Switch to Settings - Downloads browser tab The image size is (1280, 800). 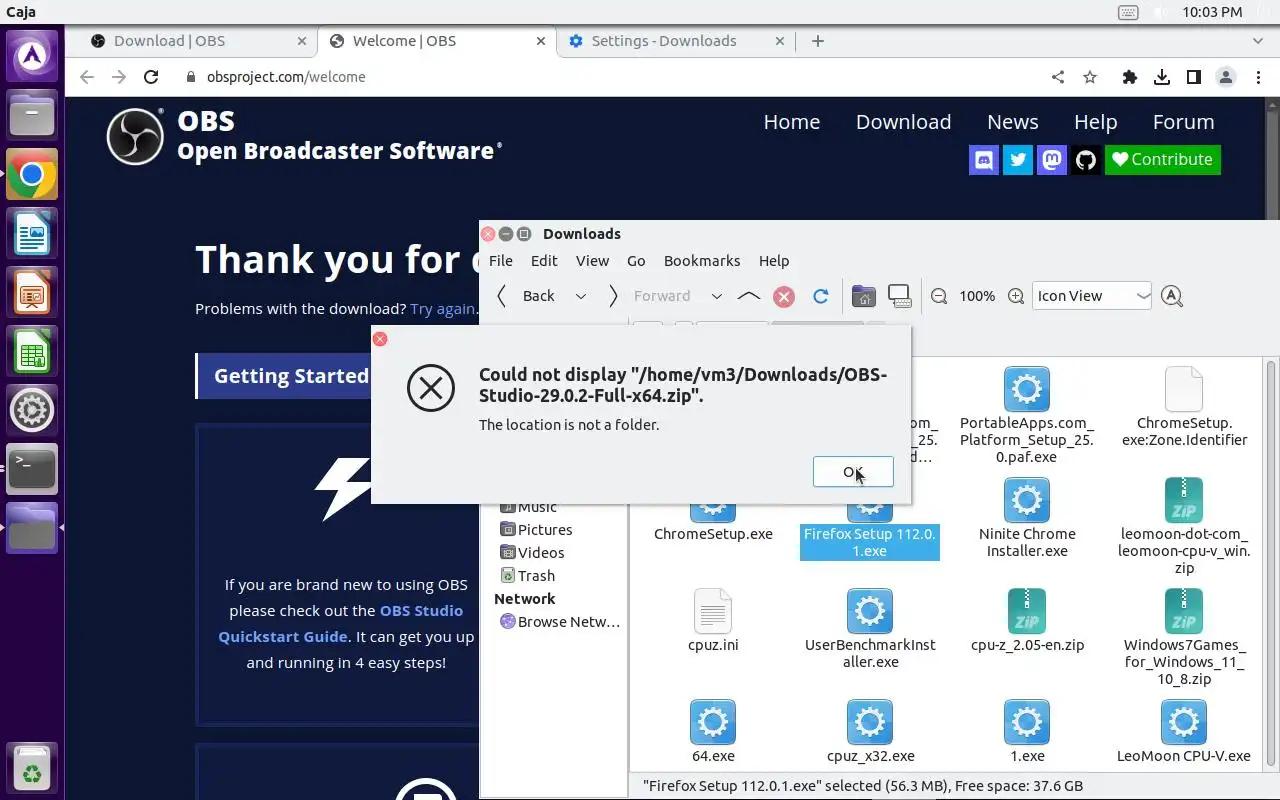pyautogui.click(x=676, y=41)
